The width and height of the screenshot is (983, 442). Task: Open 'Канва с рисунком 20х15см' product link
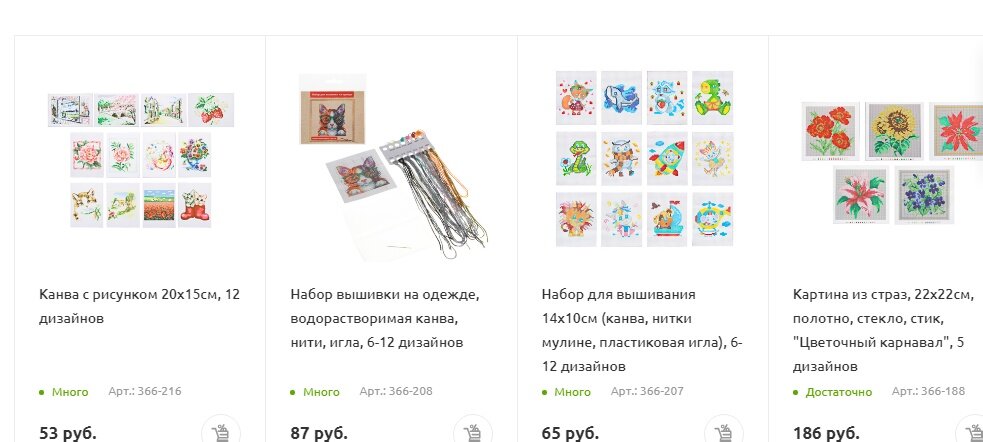(139, 307)
